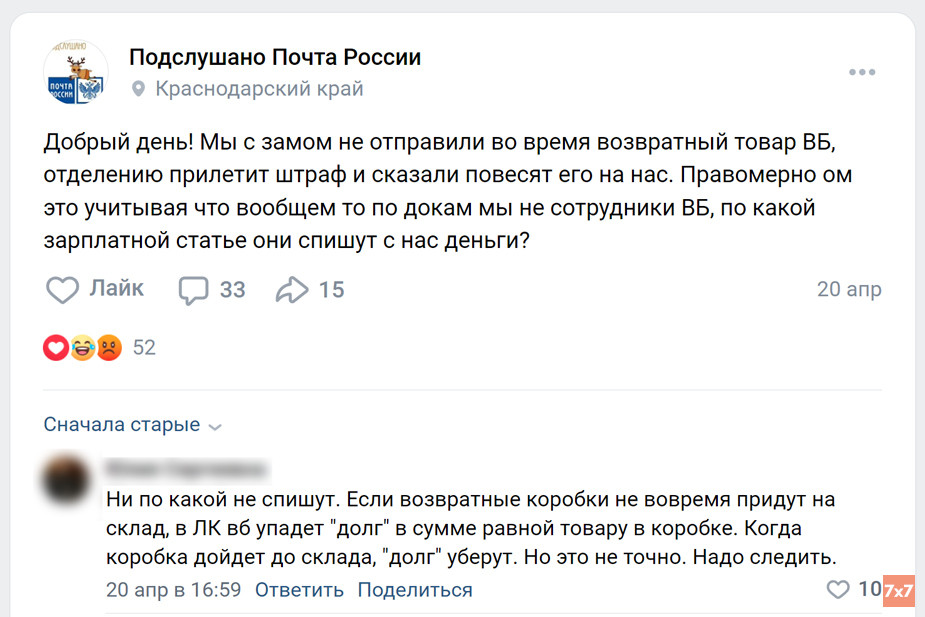Click Поделиться below the comment
The image size is (925, 617).
pyautogui.click(x=414, y=590)
